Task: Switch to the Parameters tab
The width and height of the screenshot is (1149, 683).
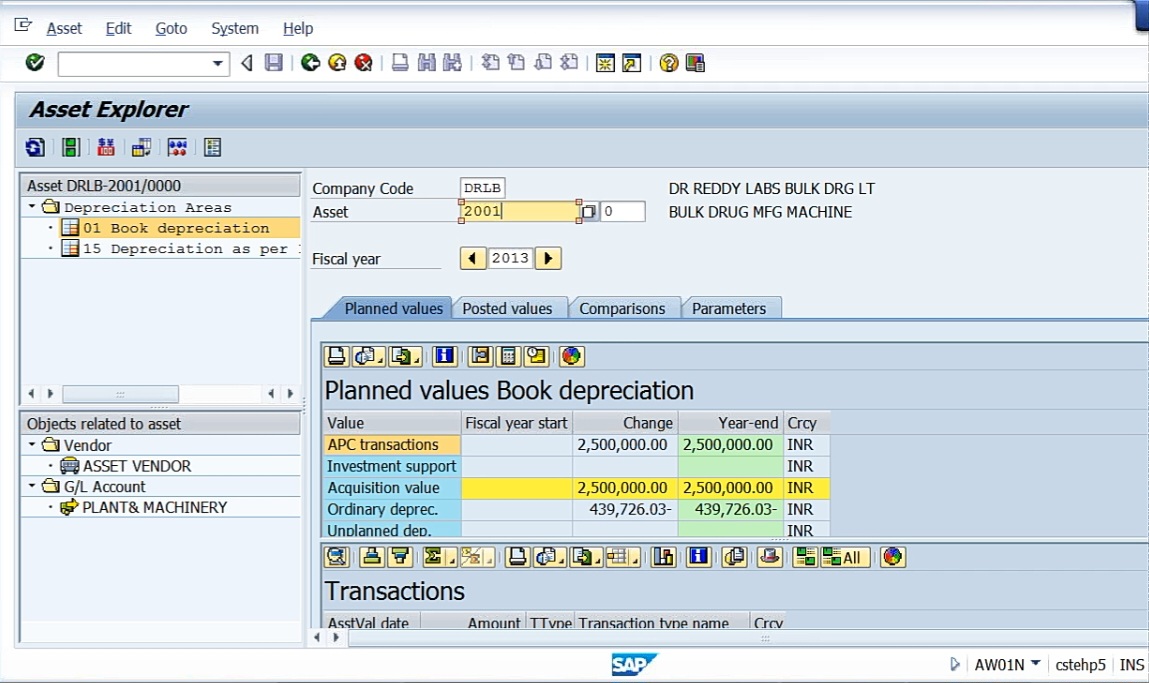Action: pyautogui.click(x=728, y=309)
